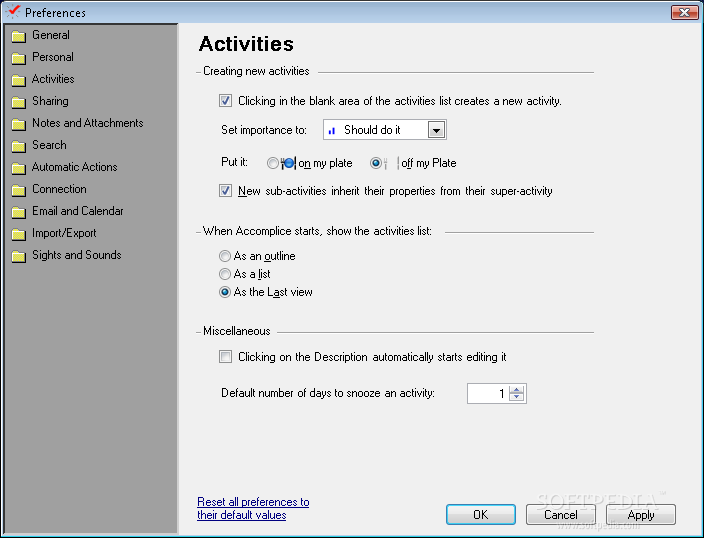The height and width of the screenshot is (538, 704).
Task: Open the Personal preferences page
Action: pos(53,57)
